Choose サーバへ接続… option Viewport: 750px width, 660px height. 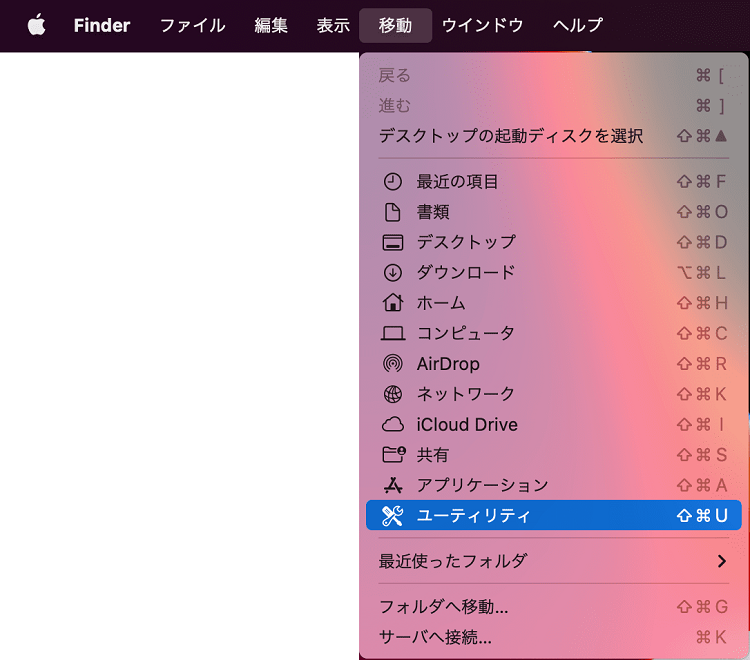[553, 638]
